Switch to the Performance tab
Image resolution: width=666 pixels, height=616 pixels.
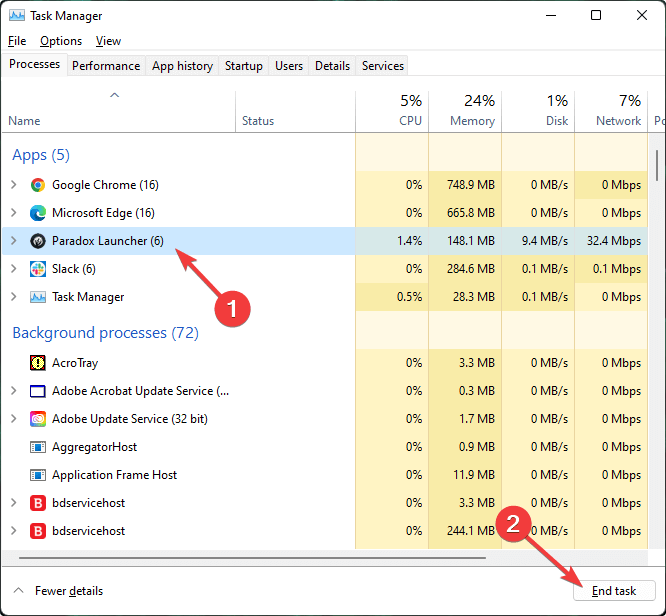click(106, 66)
